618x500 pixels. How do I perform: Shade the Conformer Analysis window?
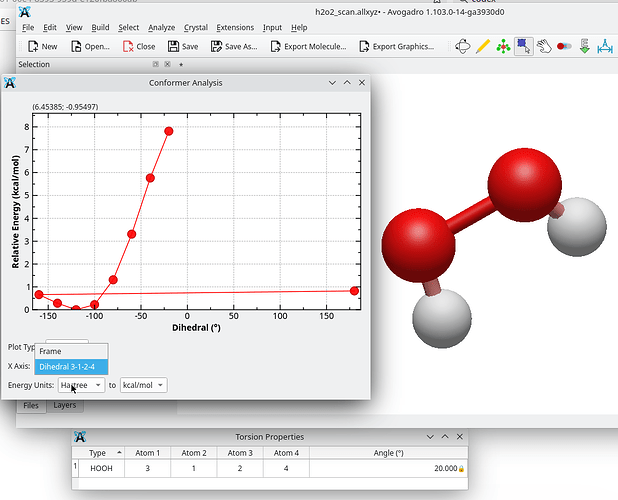[332, 83]
